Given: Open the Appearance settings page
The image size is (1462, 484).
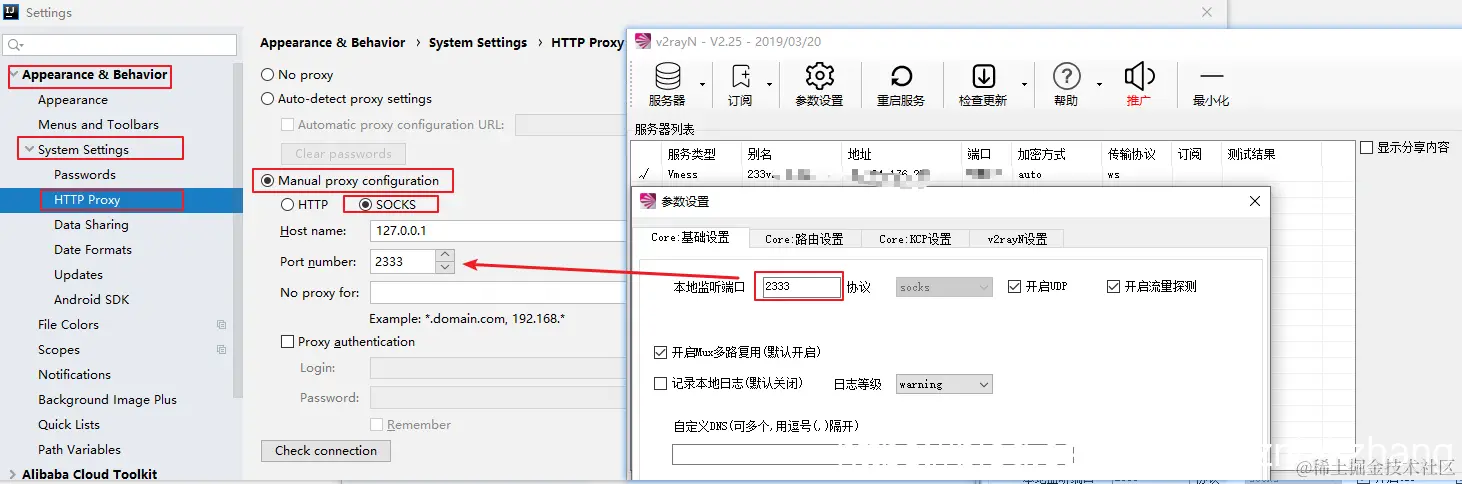Looking at the screenshot, I should (73, 100).
